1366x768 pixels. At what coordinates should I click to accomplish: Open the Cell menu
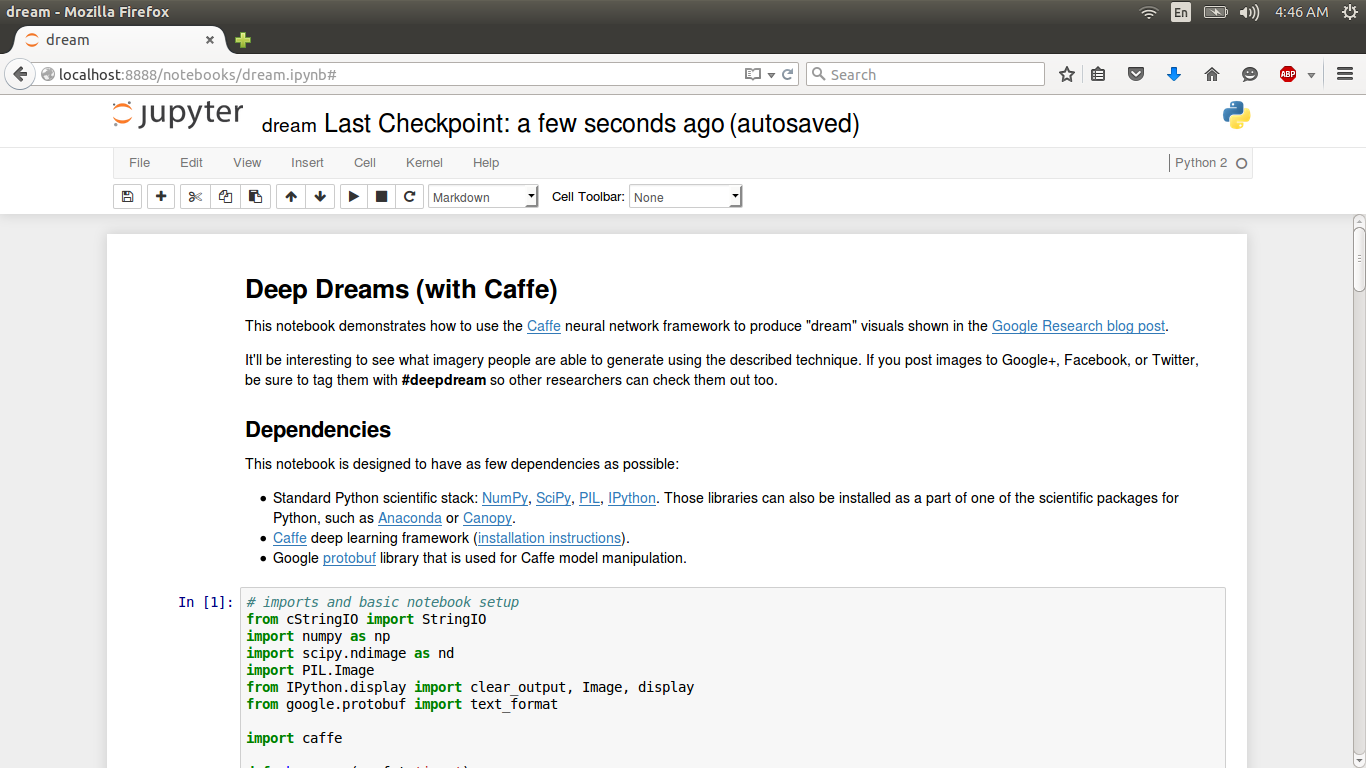click(365, 163)
